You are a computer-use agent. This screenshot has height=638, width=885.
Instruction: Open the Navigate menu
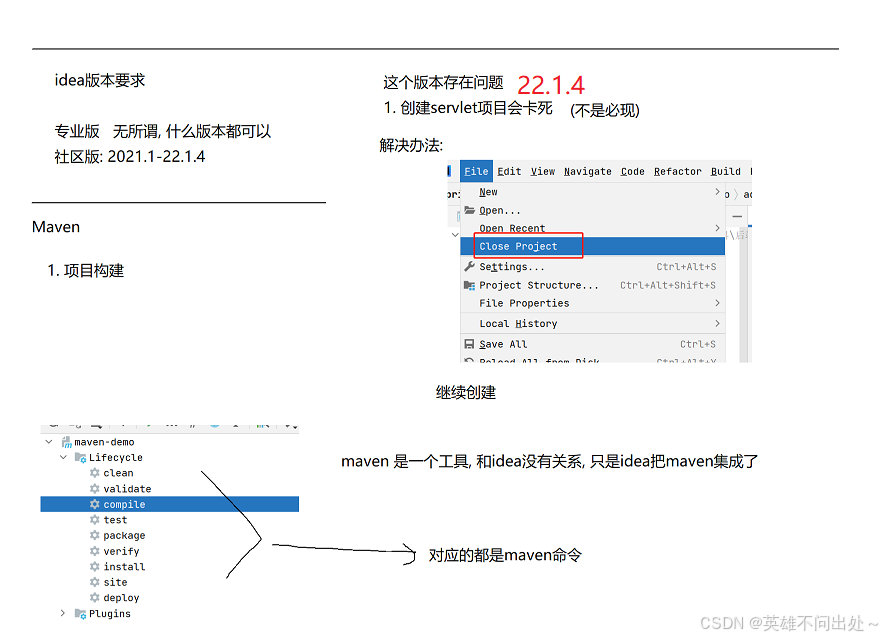coord(588,171)
